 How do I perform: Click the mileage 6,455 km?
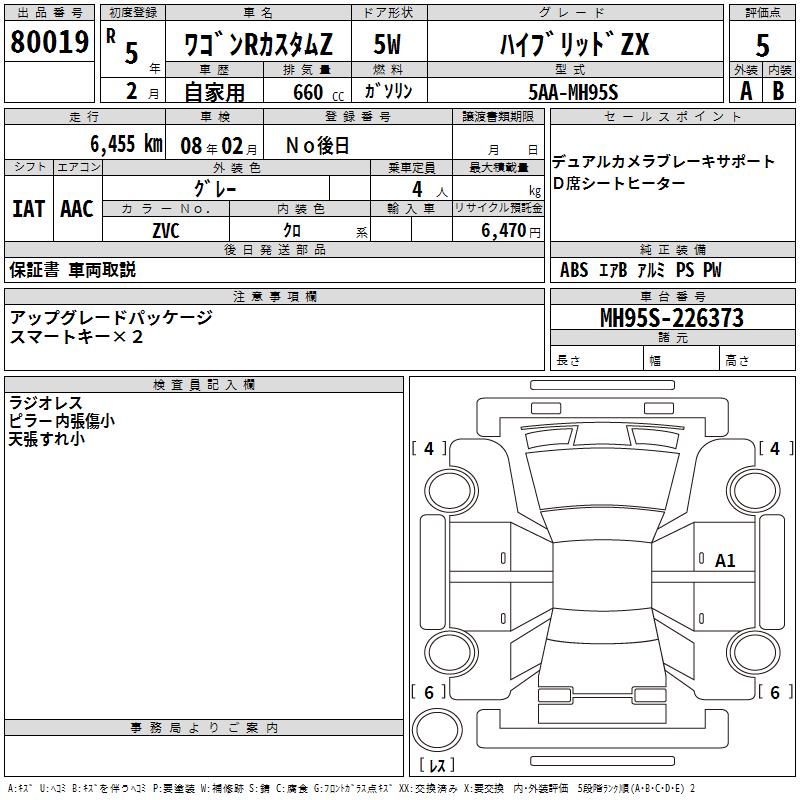(x=127, y=144)
